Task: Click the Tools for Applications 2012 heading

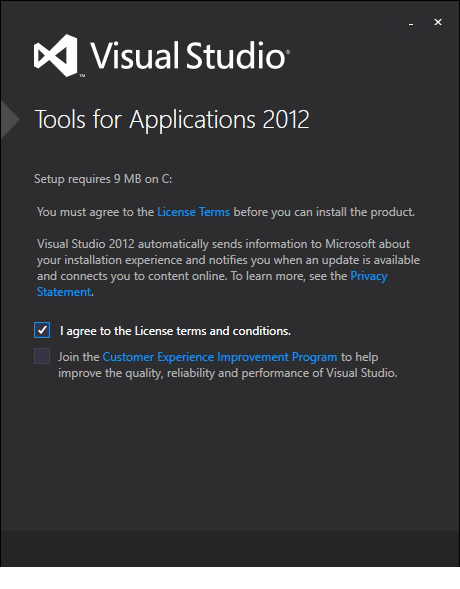Action: tap(172, 119)
